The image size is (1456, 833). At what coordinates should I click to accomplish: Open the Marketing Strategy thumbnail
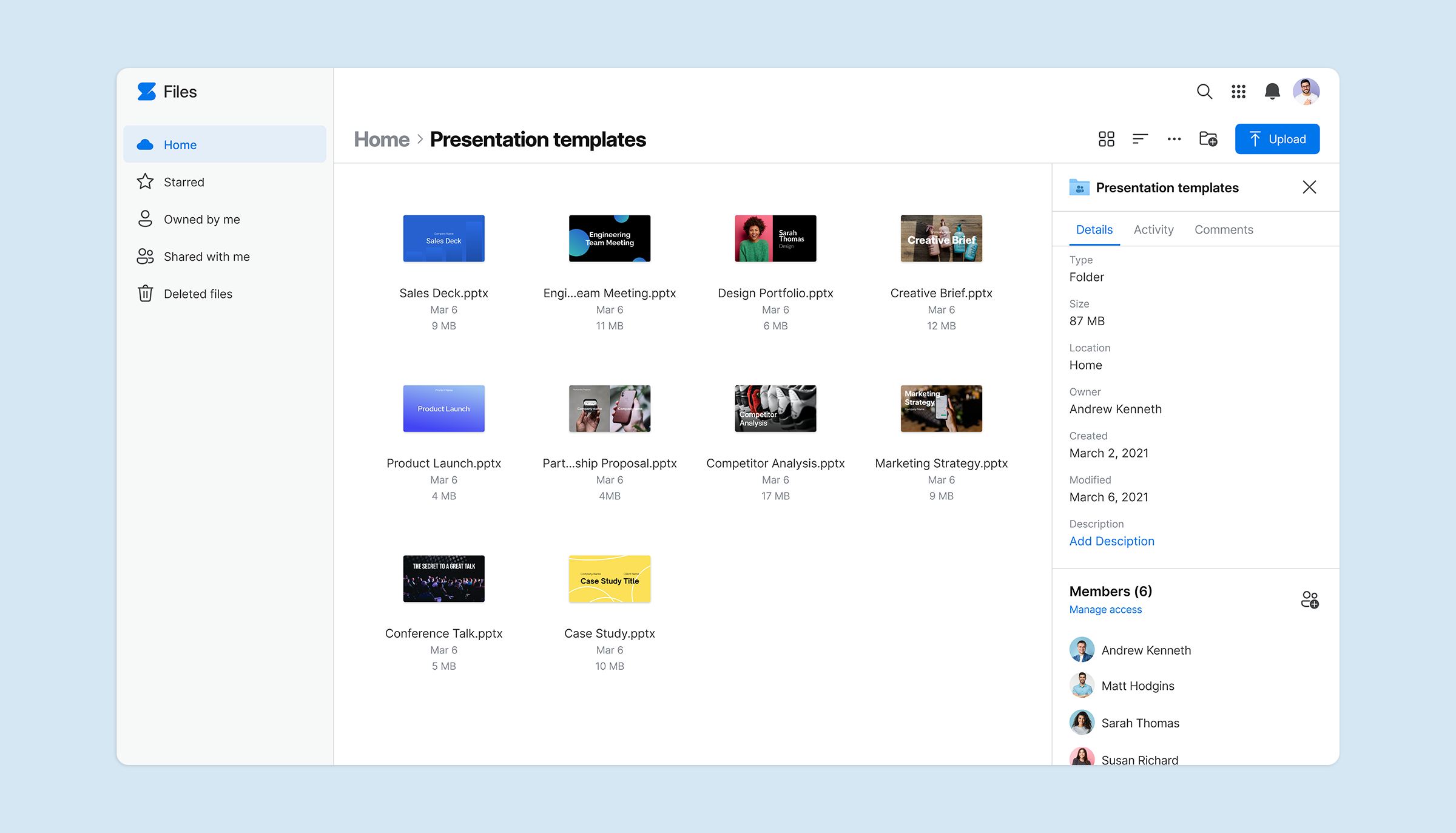tap(941, 408)
